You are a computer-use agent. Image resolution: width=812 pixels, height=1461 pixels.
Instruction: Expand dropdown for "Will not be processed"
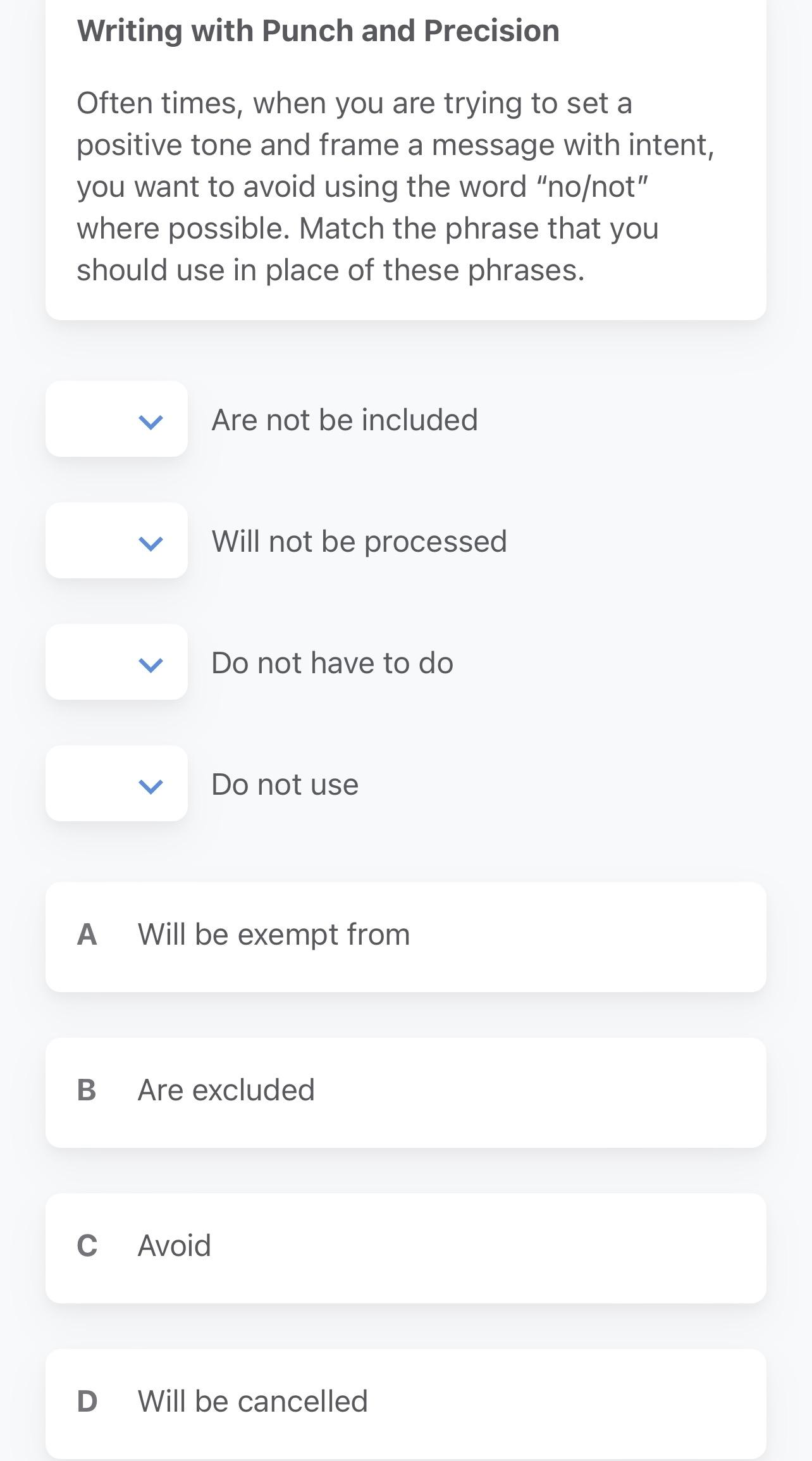(117, 541)
